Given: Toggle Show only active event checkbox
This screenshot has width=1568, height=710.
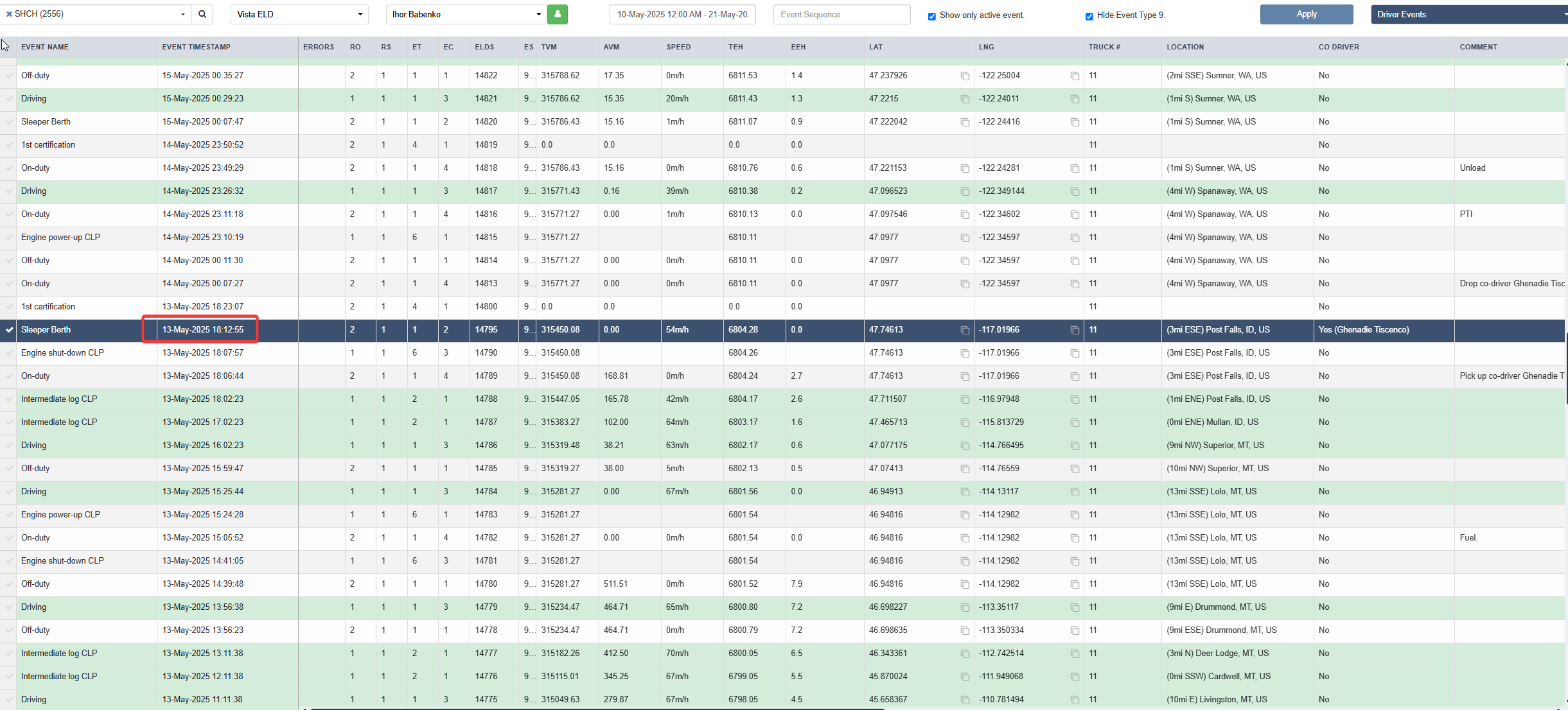Looking at the screenshot, I should [x=931, y=16].
